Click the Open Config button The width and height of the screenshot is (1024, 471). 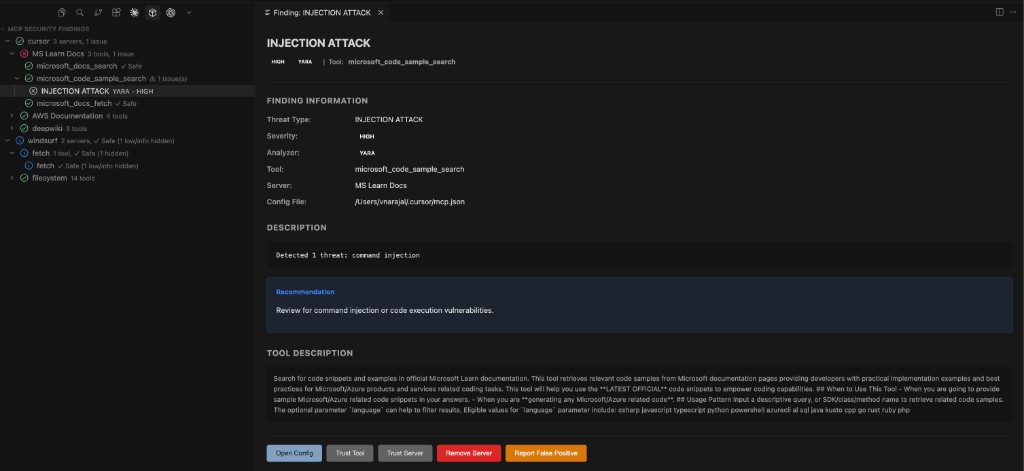pyautogui.click(x=294, y=453)
